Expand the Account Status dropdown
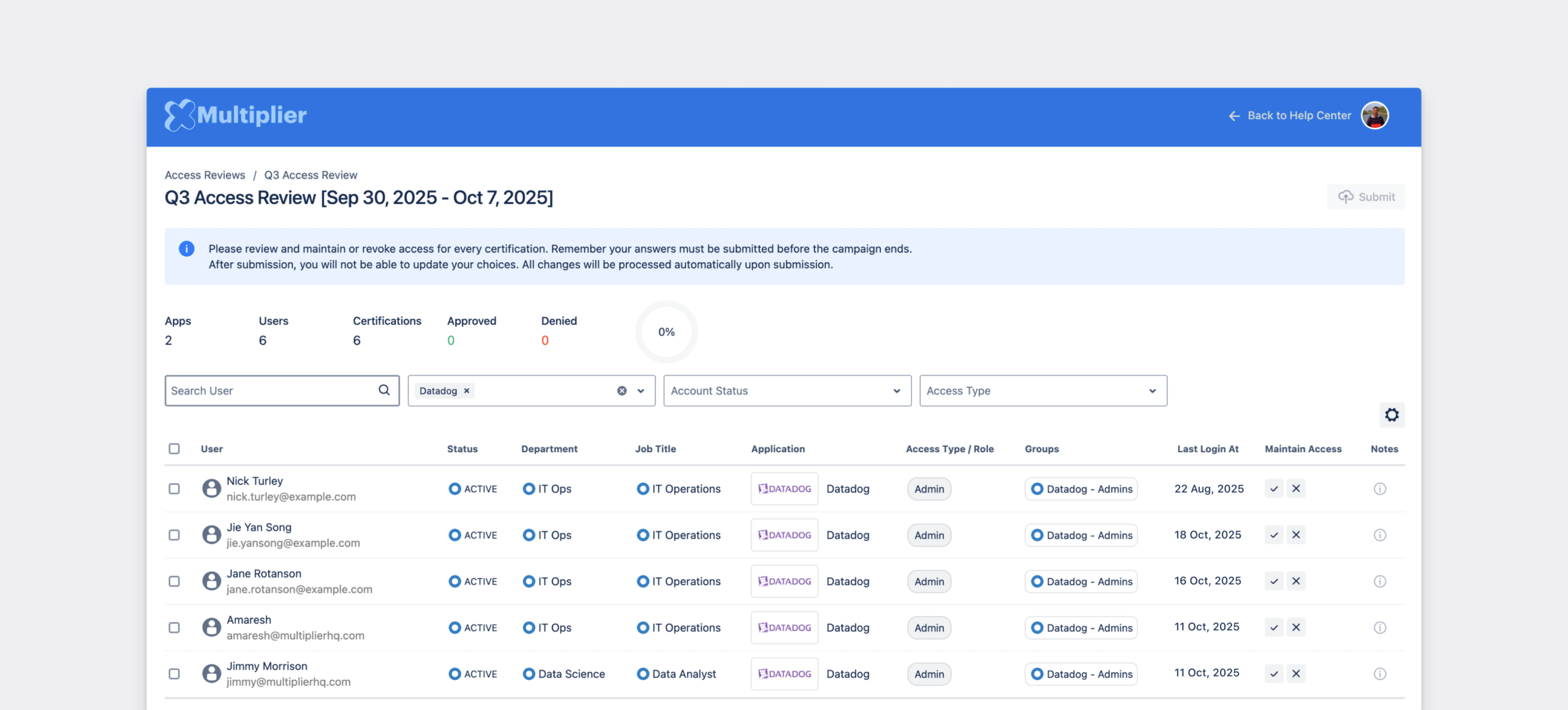The height and width of the screenshot is (710, 1568). click(786, 391)
